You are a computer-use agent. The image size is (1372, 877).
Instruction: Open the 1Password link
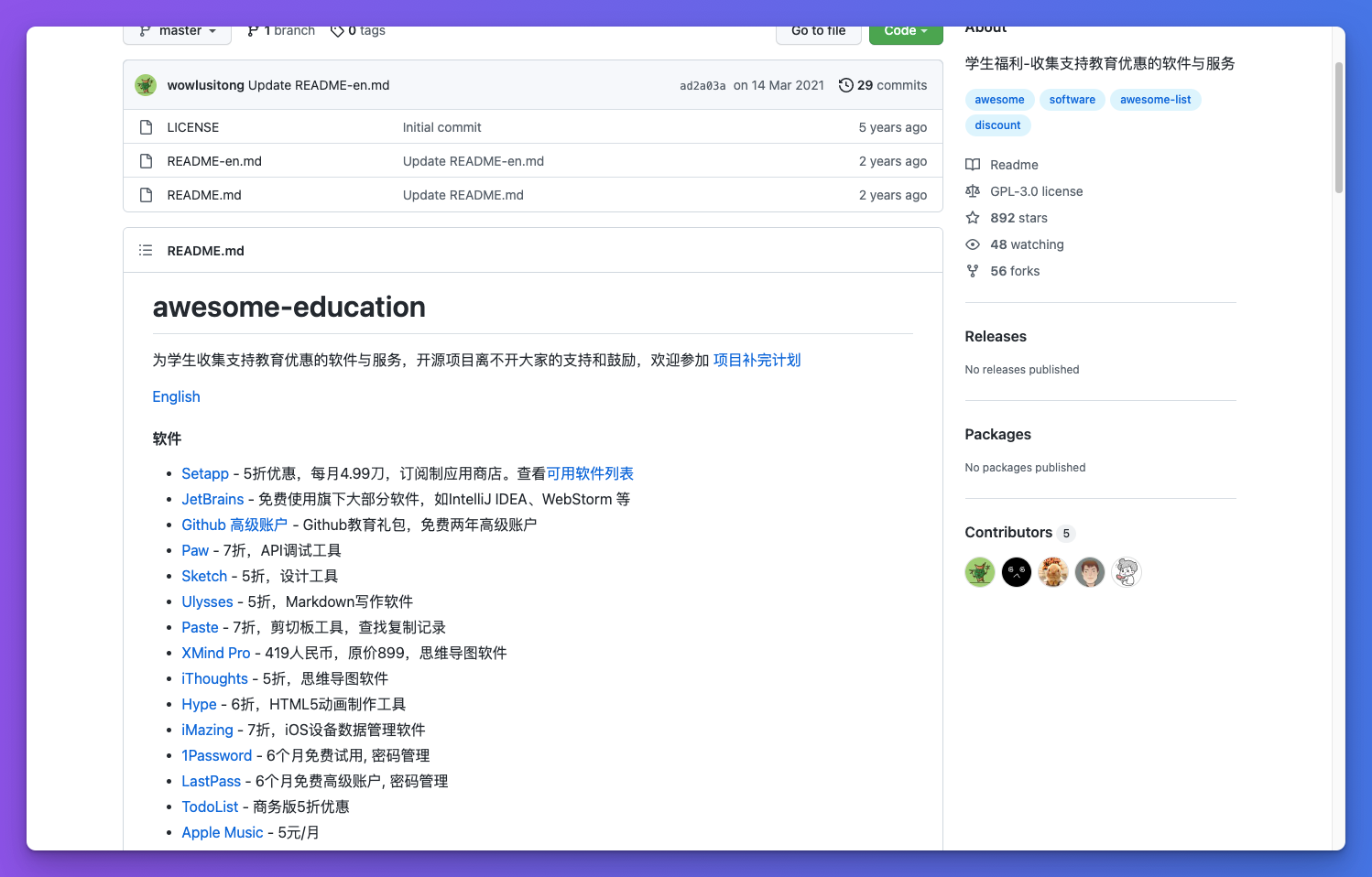pyautogui.click(x=216, y=756)
